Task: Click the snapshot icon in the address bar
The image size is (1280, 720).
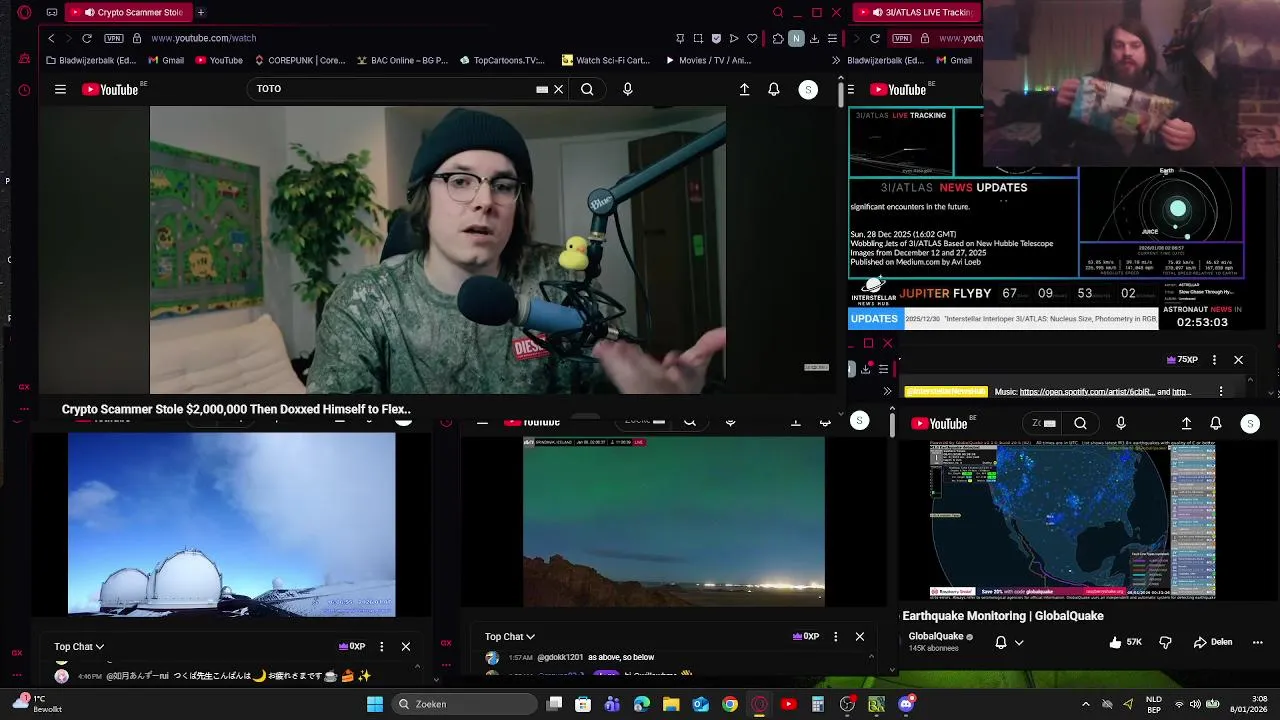Action: click(x=698, y=38)
